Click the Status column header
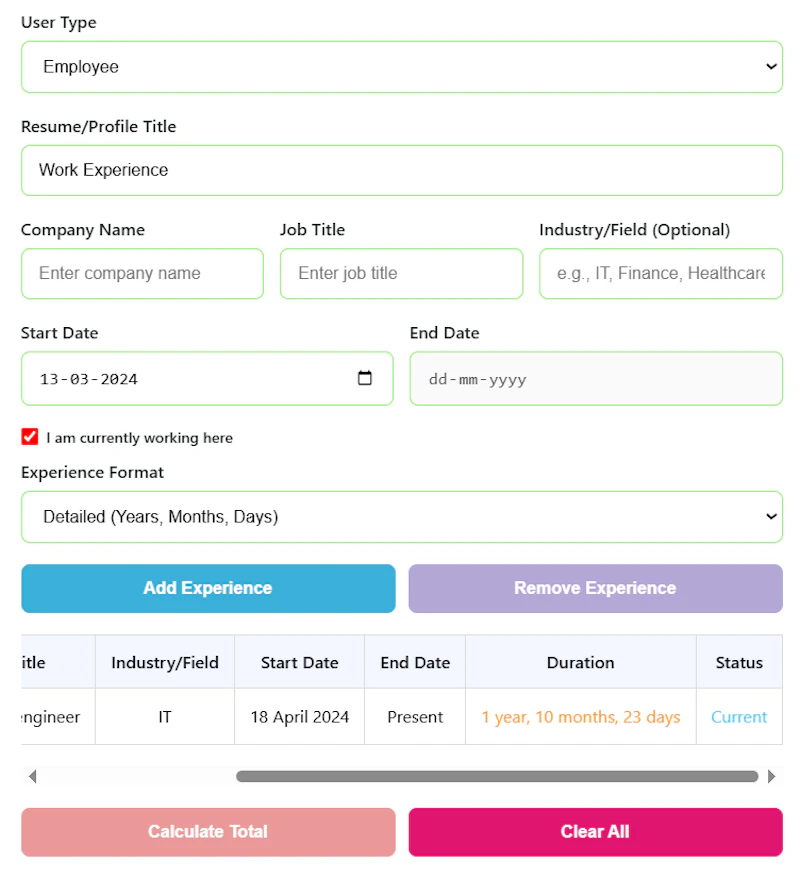This screenshot has width=800, height=878. tap(739, 662)
